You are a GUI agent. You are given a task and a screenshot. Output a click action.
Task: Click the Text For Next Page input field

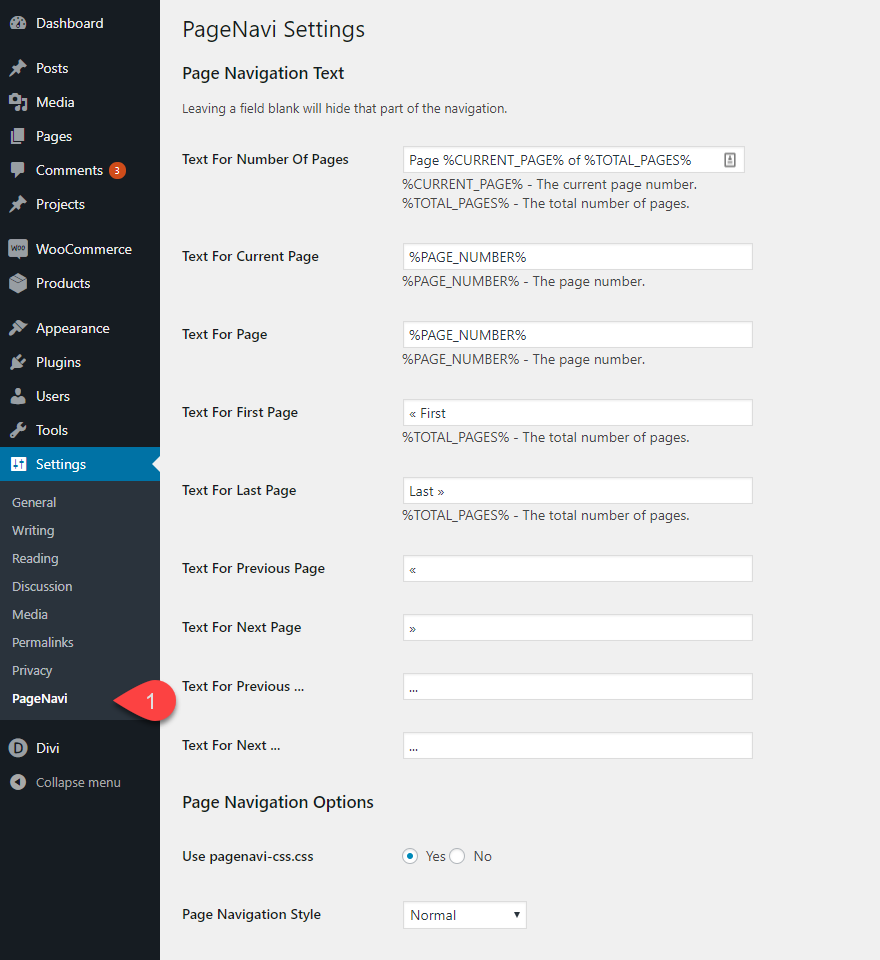click(x=577, y=627)
